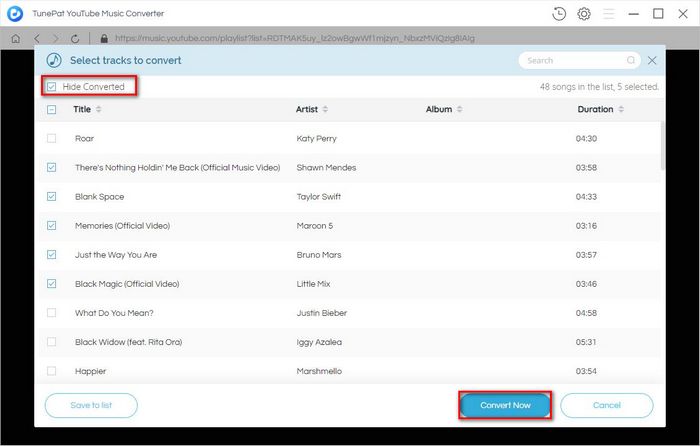
Task: Uncheck Black Magic (Official Video) track
Action: coord(52,283)
